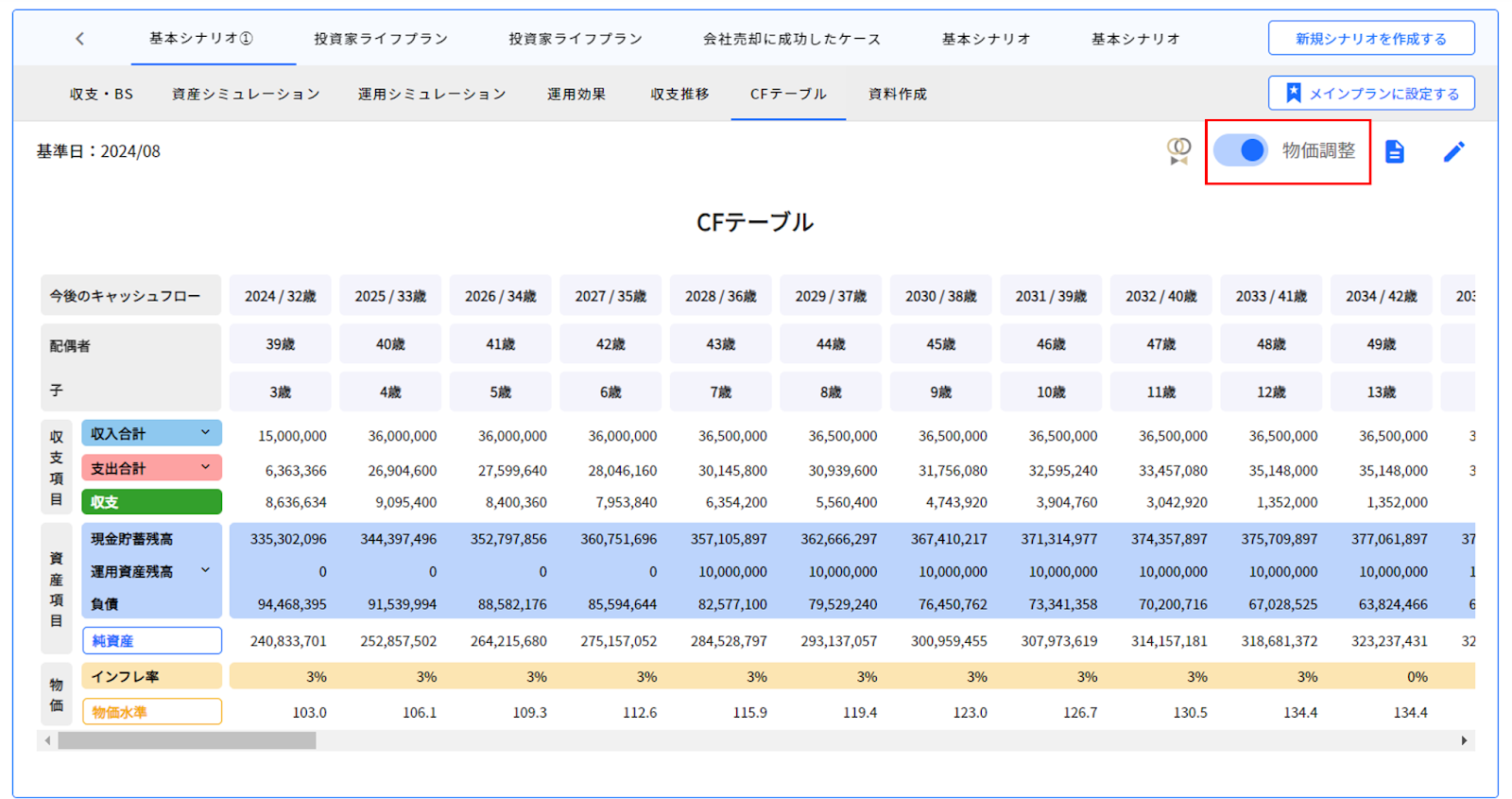Viewport: 1512px width, 799px height.
Task: Click the net assets cell 240,833,701
Action: click(x=288, y=640)
